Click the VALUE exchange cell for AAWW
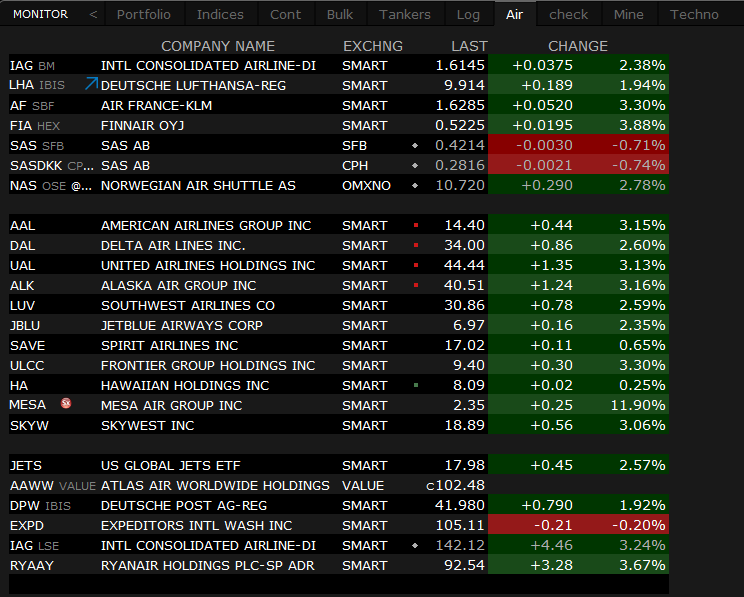Screen dimensions: 744x597 tap(363, 485)
